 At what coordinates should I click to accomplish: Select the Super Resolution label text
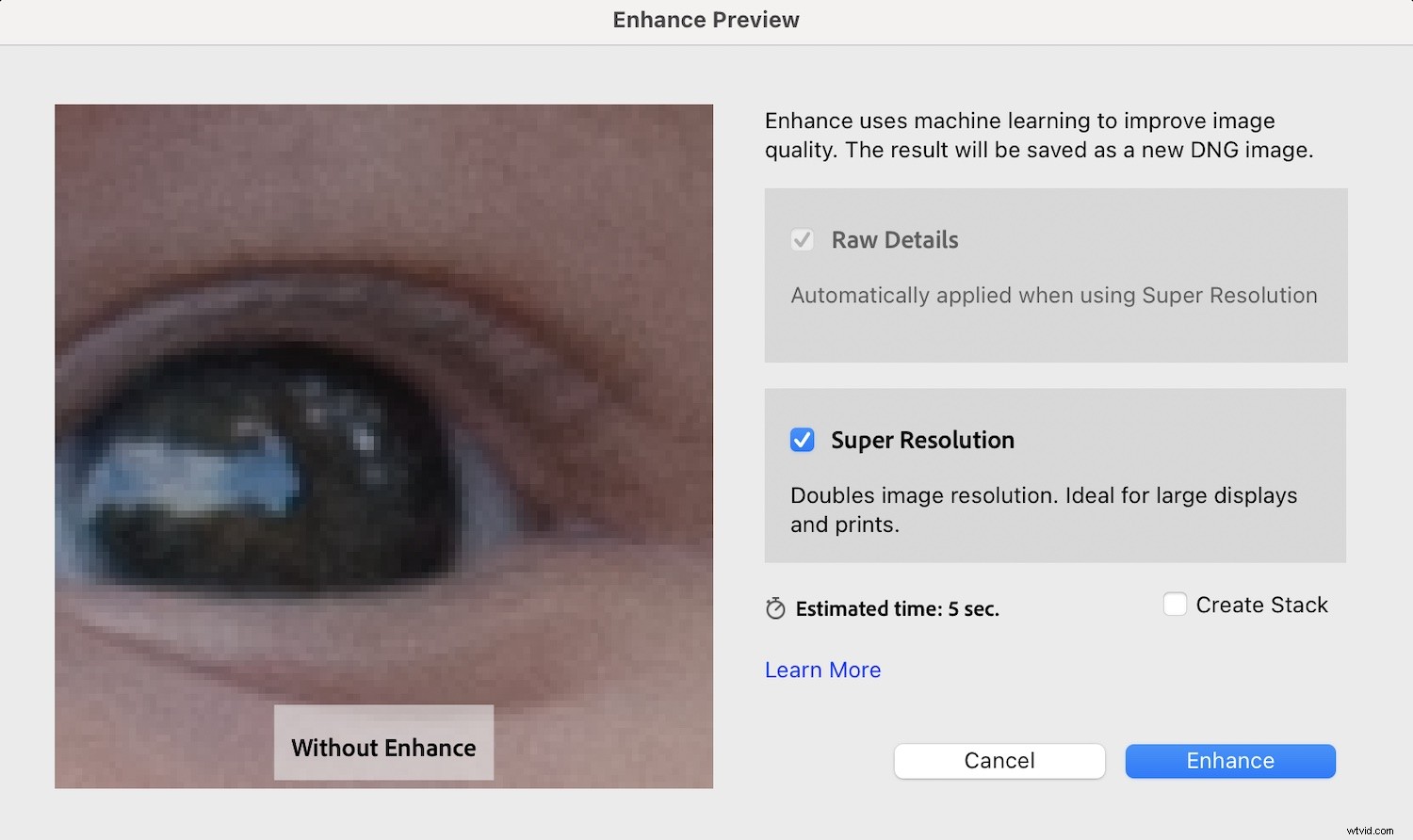pyautogui.click(x=921, y=440)
